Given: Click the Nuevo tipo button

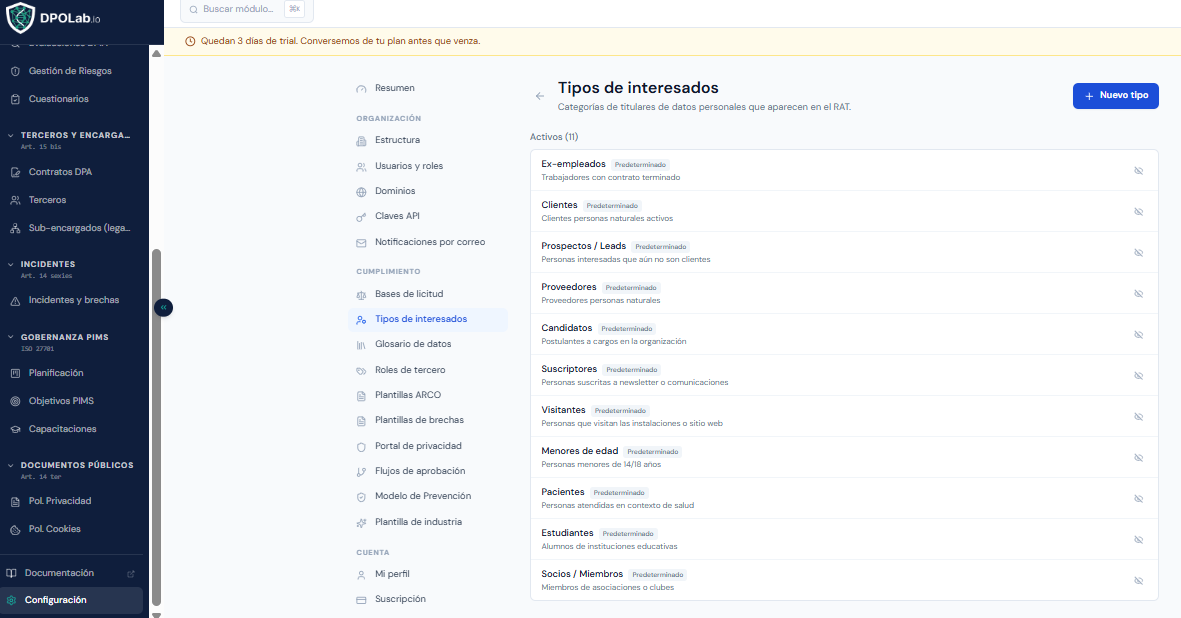Looking at the screenshot, I should click(1115, 96).
